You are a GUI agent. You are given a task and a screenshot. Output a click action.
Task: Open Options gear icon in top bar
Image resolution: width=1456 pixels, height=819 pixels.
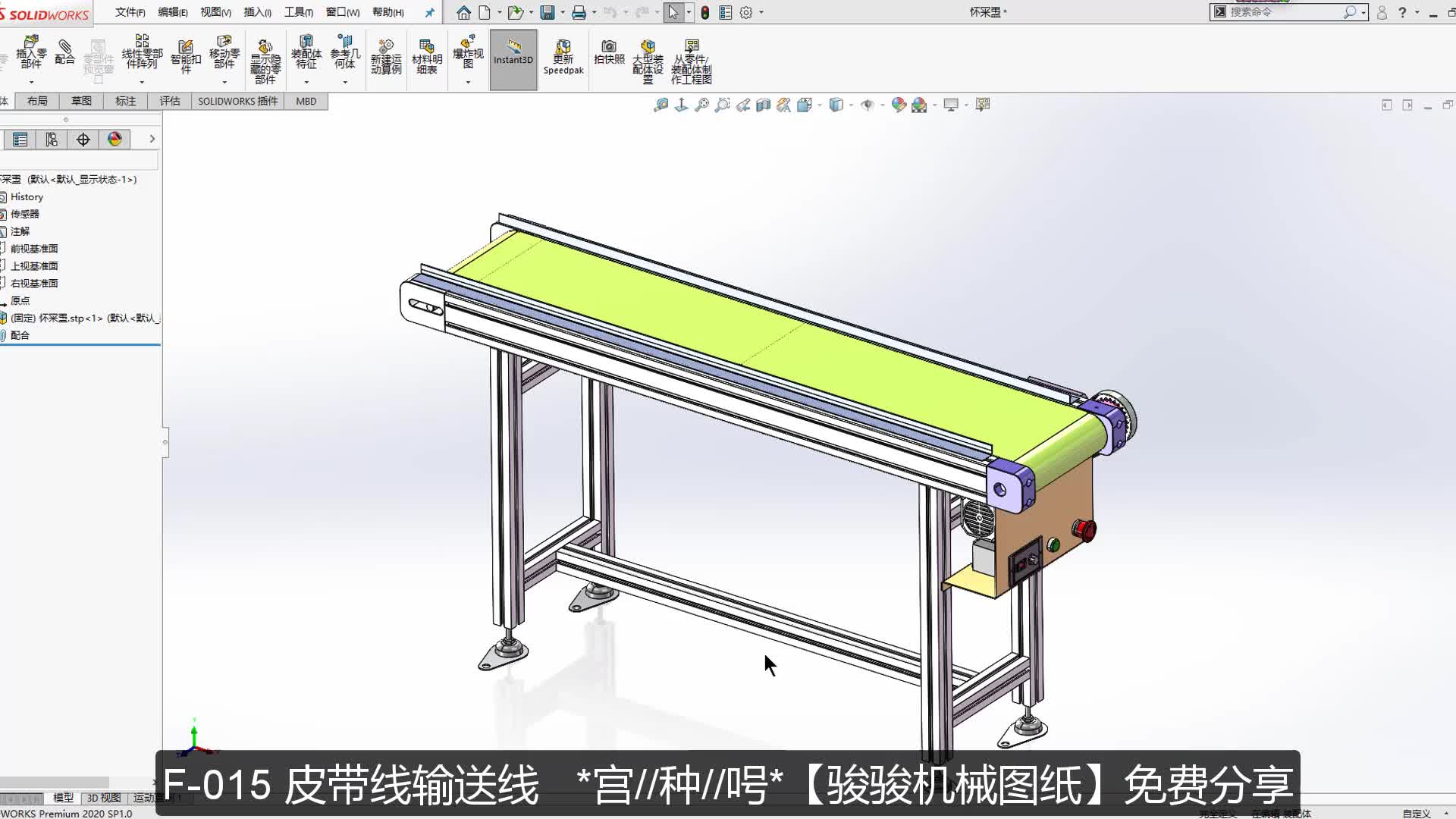coord(746,12)
